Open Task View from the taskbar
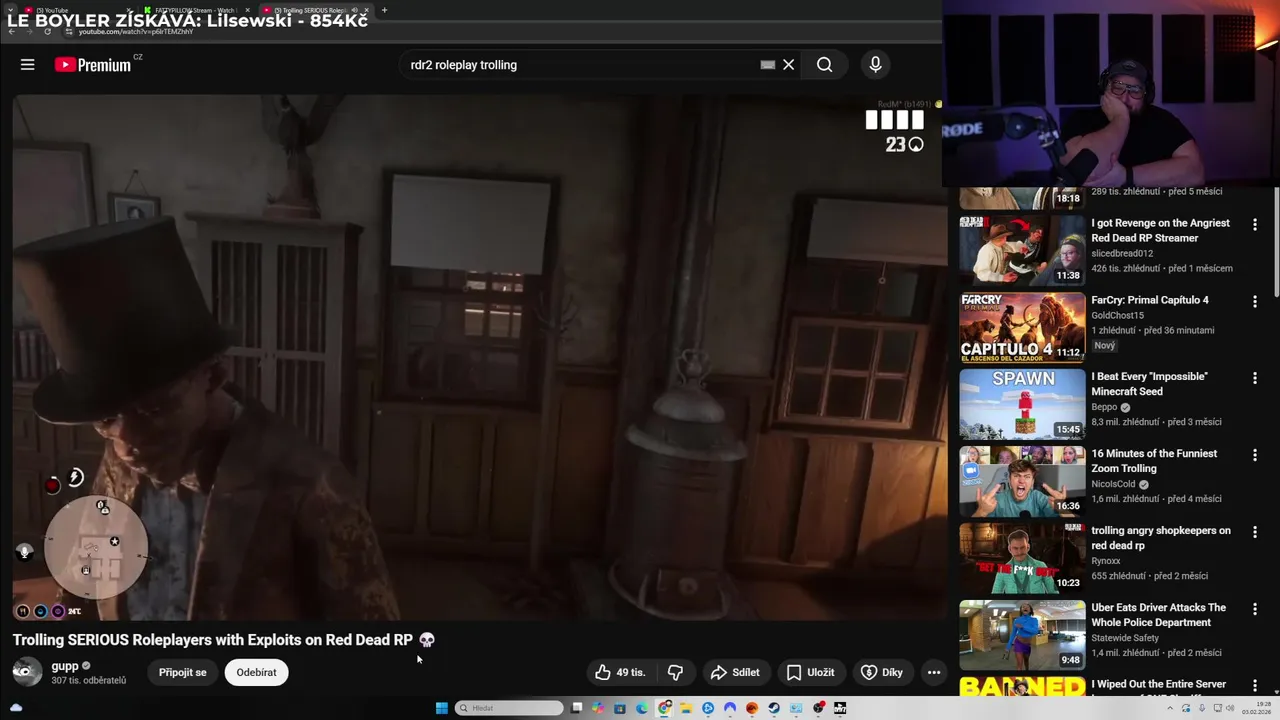Viewport: 1280px width, 720px height. [577, 708]
